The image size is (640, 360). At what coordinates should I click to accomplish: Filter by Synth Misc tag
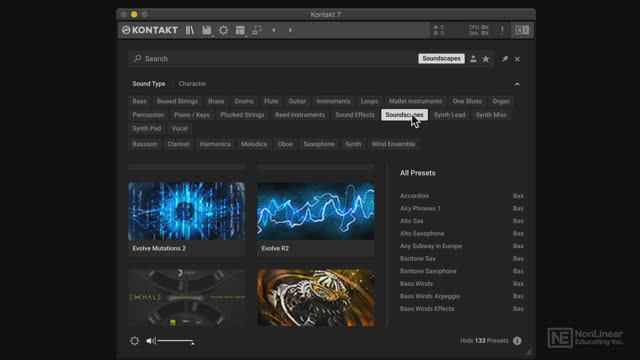(491, 115)
